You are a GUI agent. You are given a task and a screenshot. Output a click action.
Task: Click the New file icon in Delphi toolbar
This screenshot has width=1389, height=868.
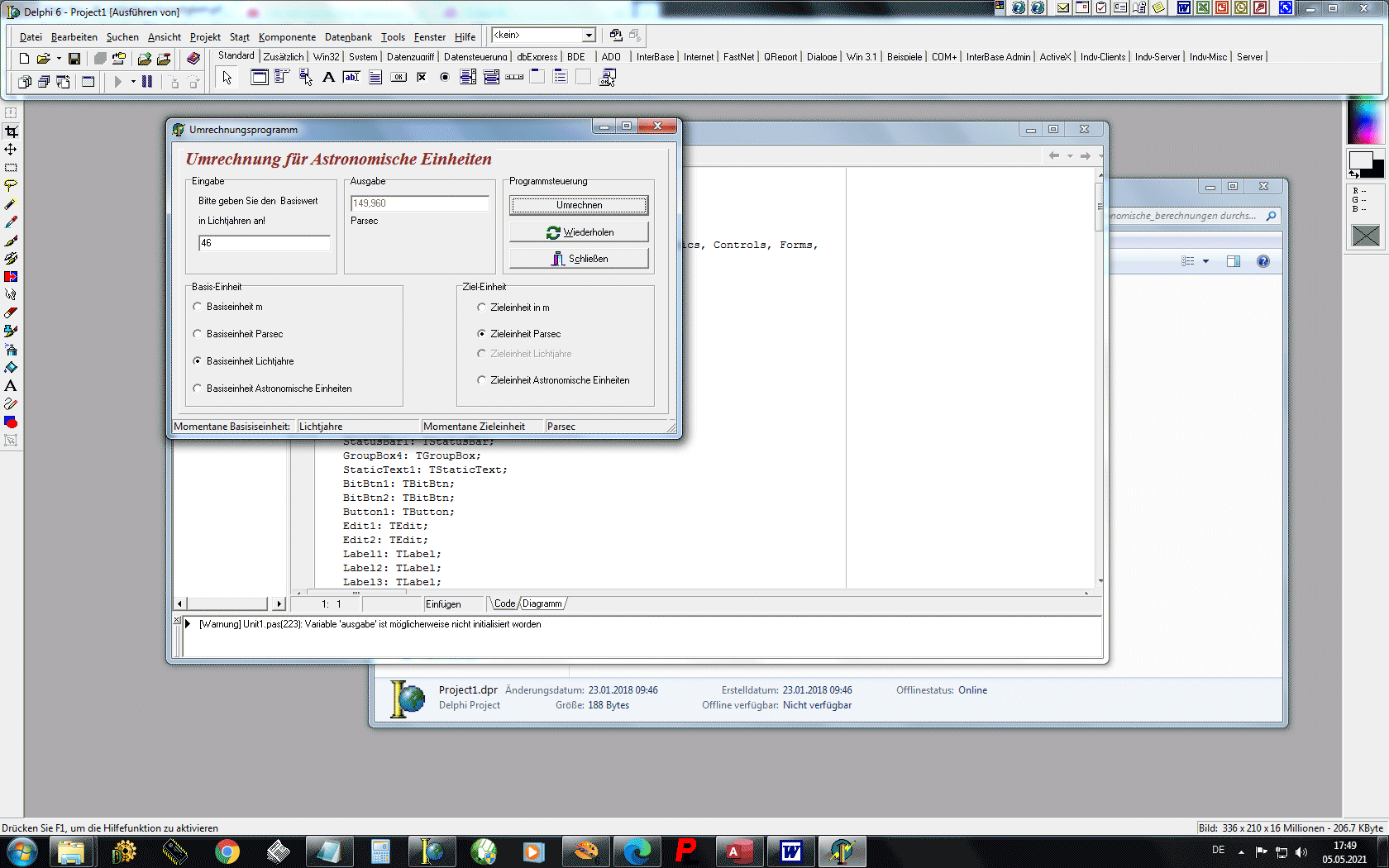24,59
